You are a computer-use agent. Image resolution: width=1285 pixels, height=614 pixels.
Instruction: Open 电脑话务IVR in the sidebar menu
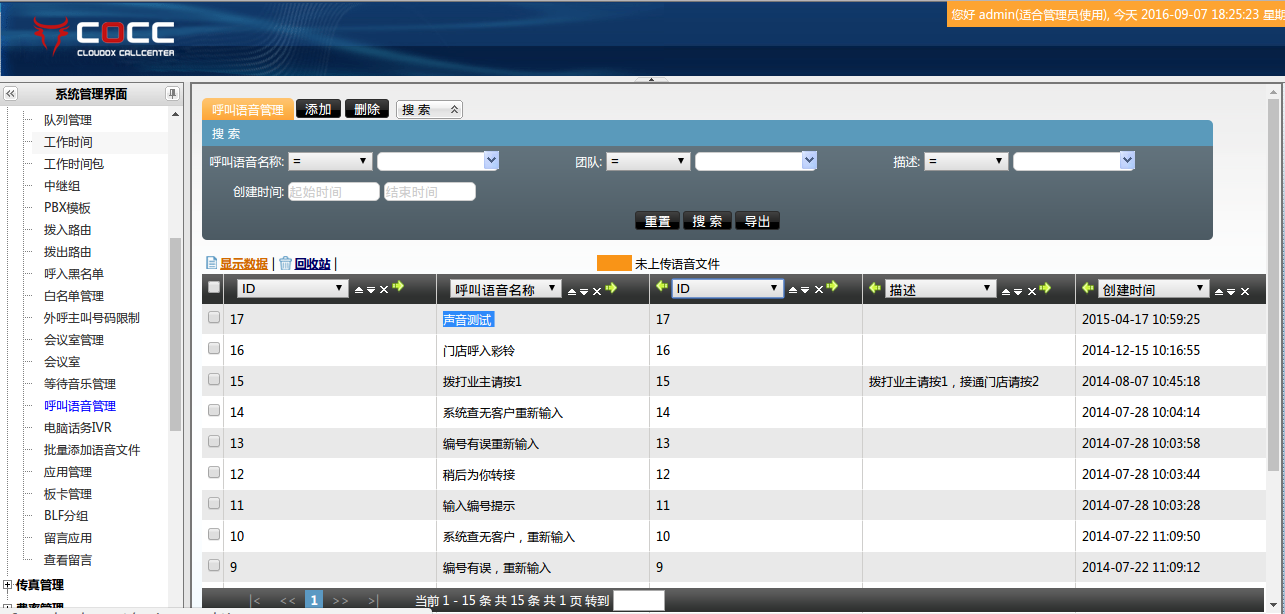[x=78, y=428]
